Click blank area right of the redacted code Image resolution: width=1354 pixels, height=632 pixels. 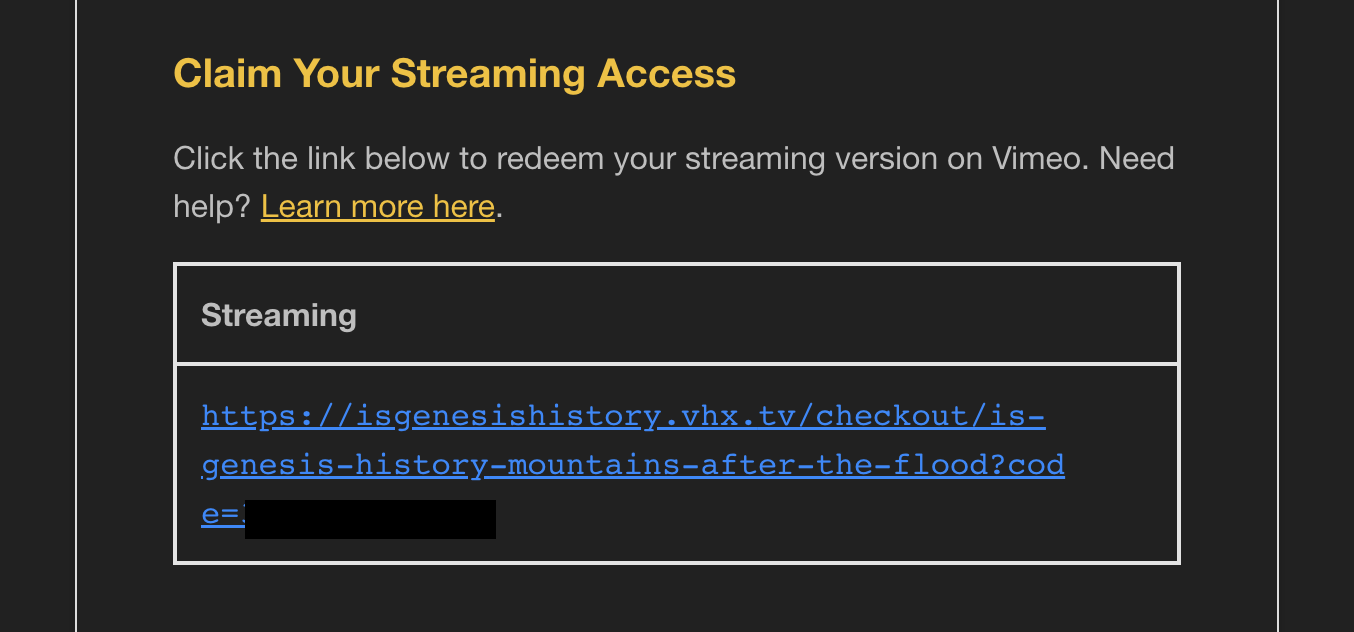click(x=830, y=519)
